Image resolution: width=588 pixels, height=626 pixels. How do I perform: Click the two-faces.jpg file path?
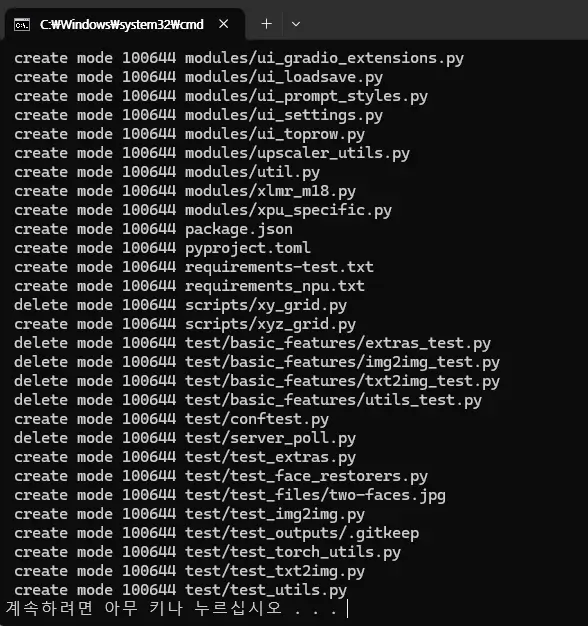(x=315, y=495)
